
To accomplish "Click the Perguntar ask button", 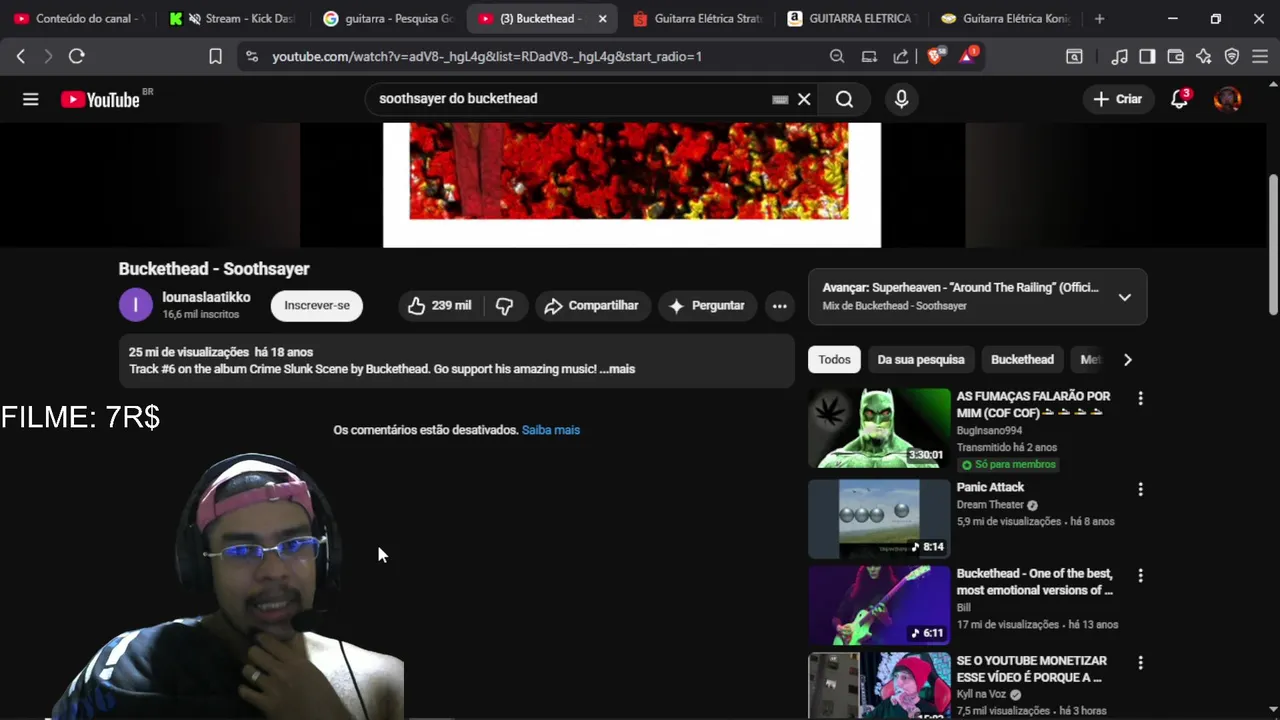I will coord(707,306).
